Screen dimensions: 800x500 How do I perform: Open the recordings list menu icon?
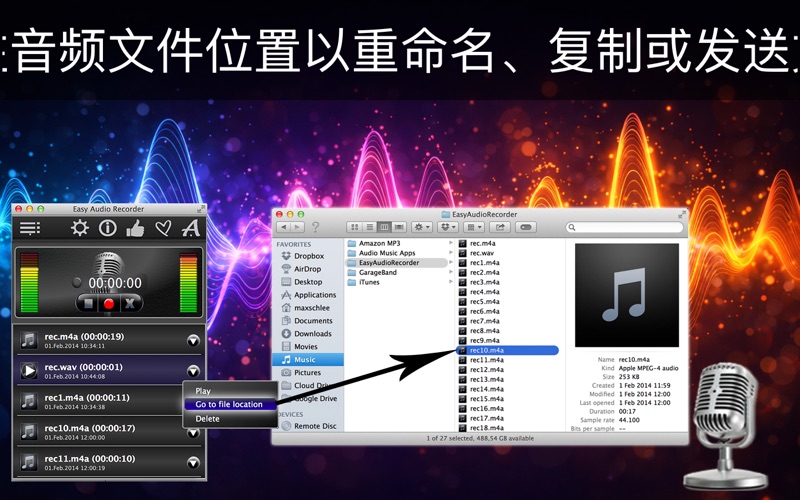[x=30, y=228]
